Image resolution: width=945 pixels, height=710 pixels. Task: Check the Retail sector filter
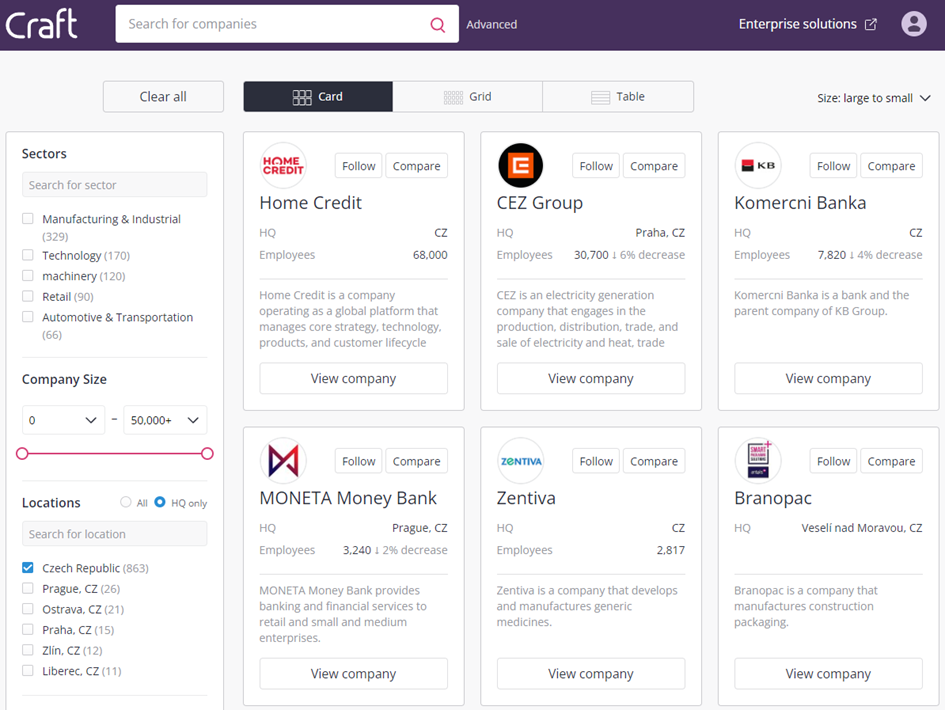(x=28, y=296)
